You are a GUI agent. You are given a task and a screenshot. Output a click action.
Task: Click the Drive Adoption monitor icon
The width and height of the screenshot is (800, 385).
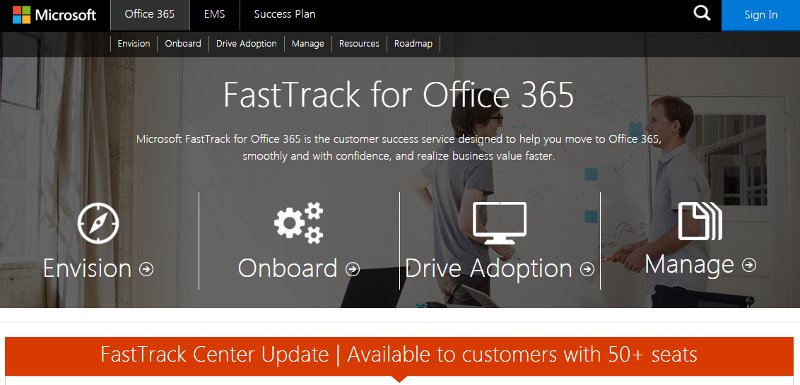click(x=499, y=223)
